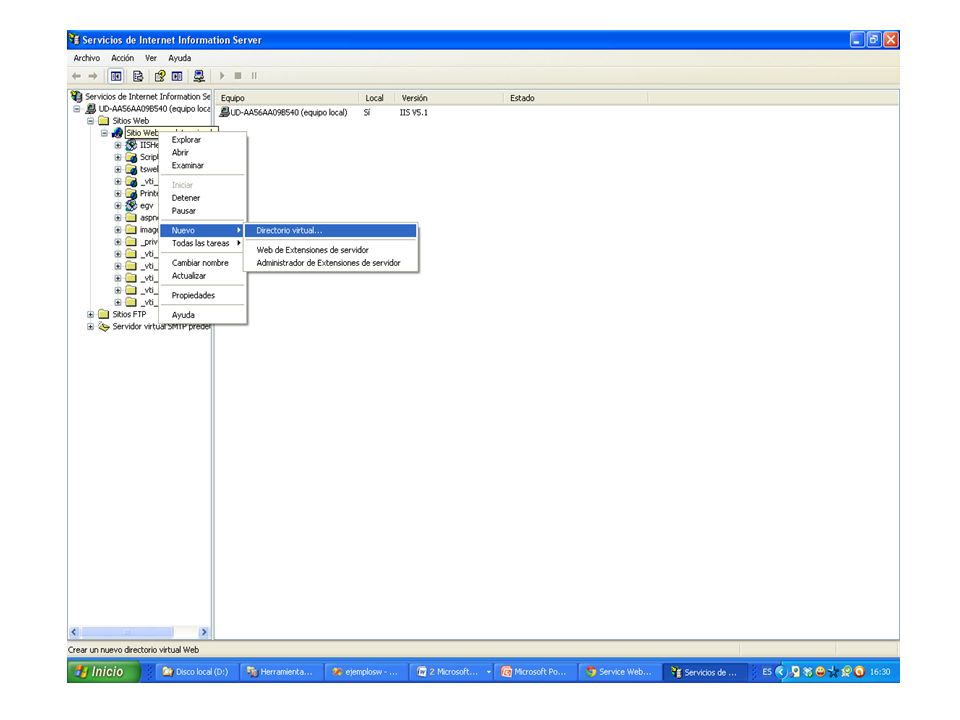Expand the egv tree node

point(118,206)
